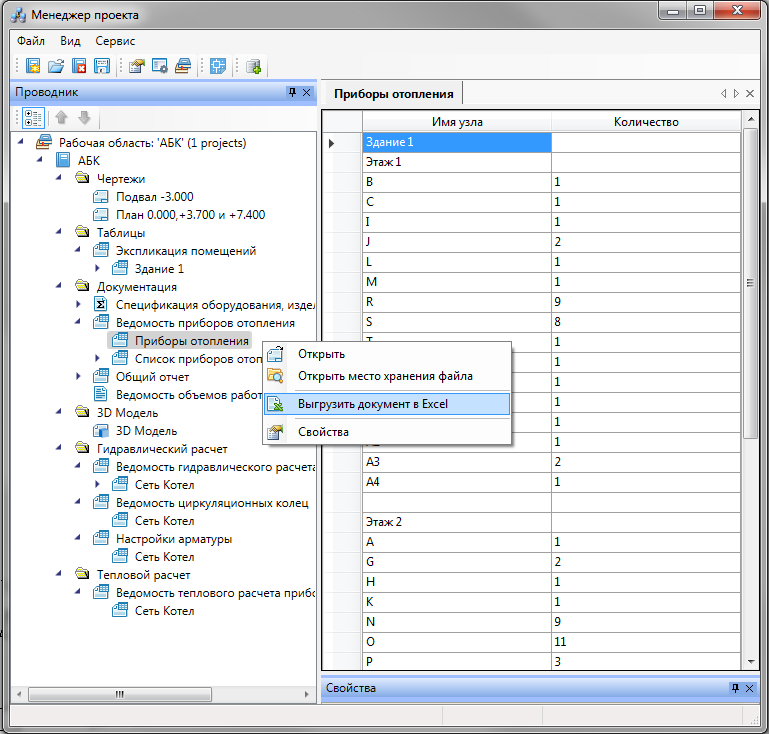769x734 pixels.
Task: Collapse the Чертежи folder in the tree
Action: [59, 177]
